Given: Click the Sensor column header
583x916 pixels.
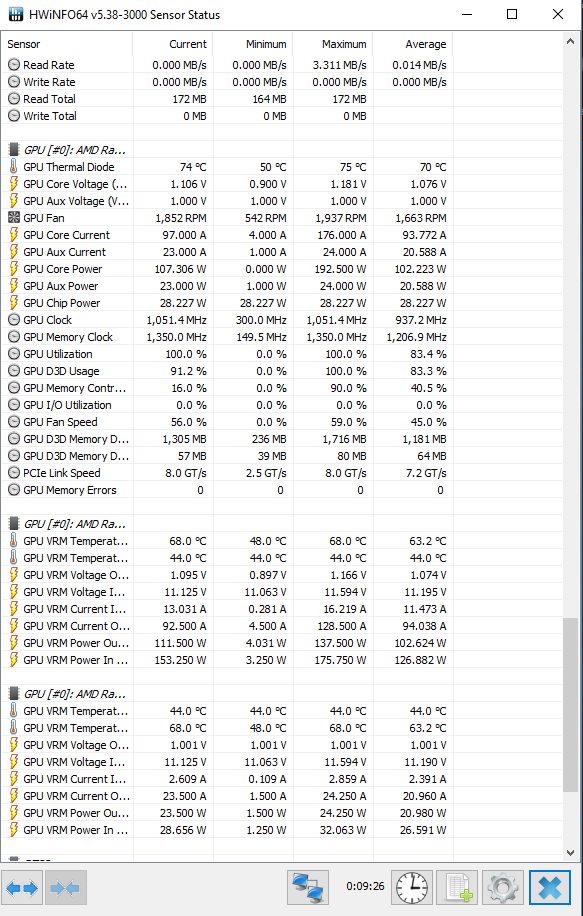Looking at the screenshot, I should pos(67,44).
